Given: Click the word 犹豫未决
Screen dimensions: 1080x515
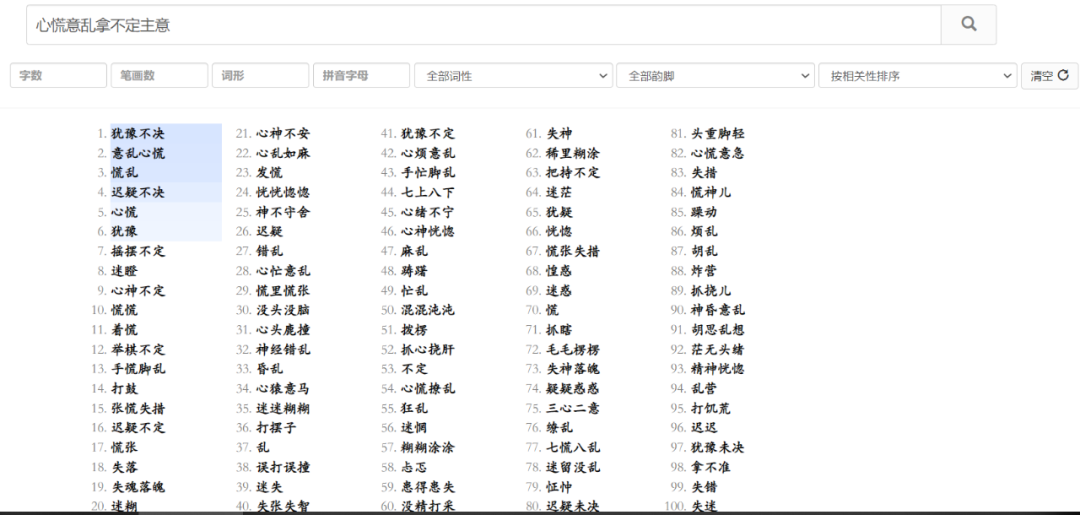Looking at the screenshot, I should click(718, 448).
